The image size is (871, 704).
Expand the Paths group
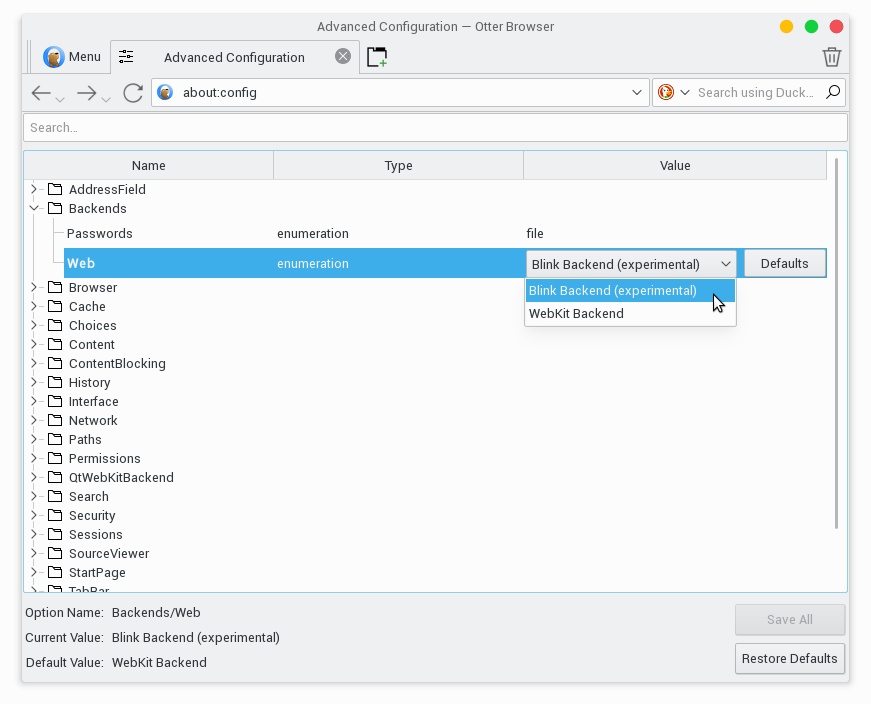point(33,439)
